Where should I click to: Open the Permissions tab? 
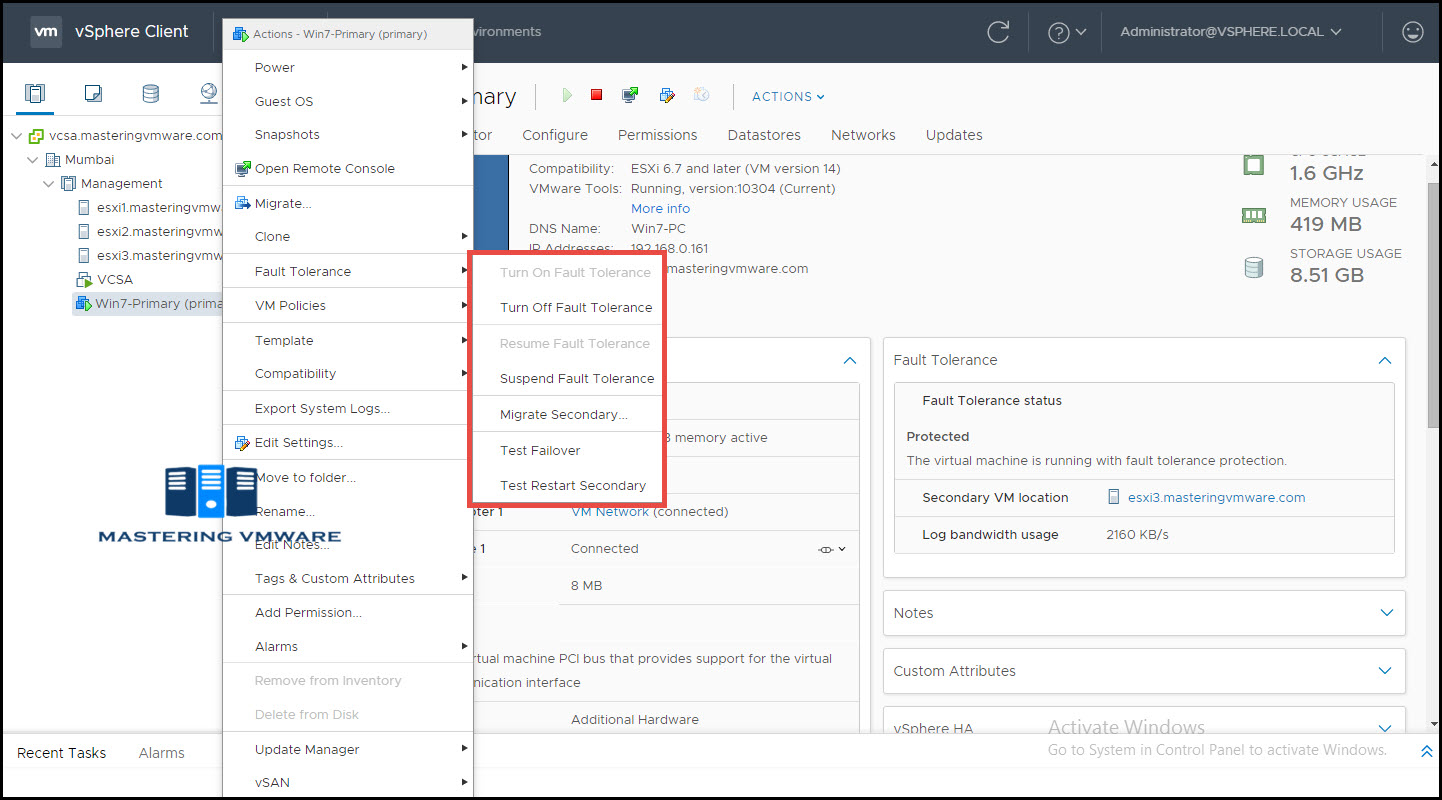[657, 135]
